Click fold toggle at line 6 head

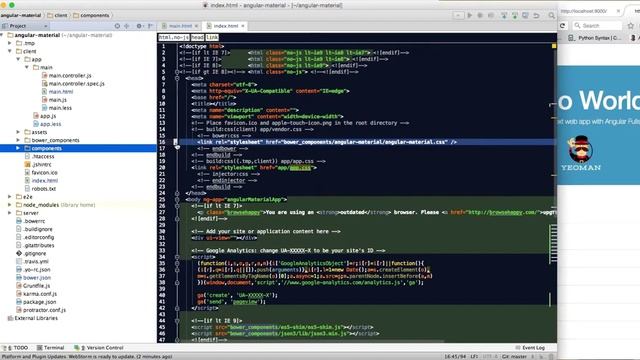[177, 78]
